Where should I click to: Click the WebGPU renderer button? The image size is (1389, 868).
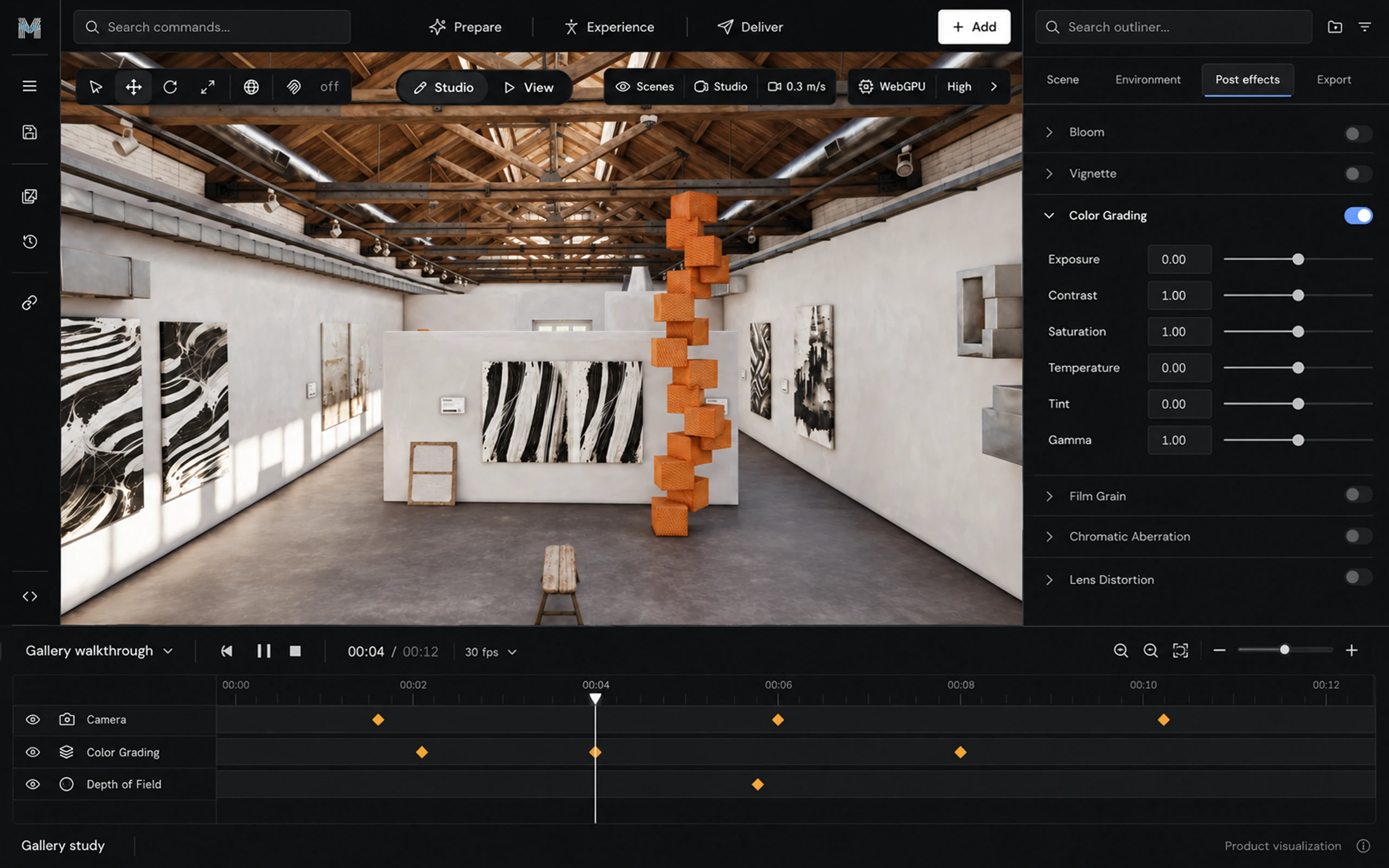891,87
